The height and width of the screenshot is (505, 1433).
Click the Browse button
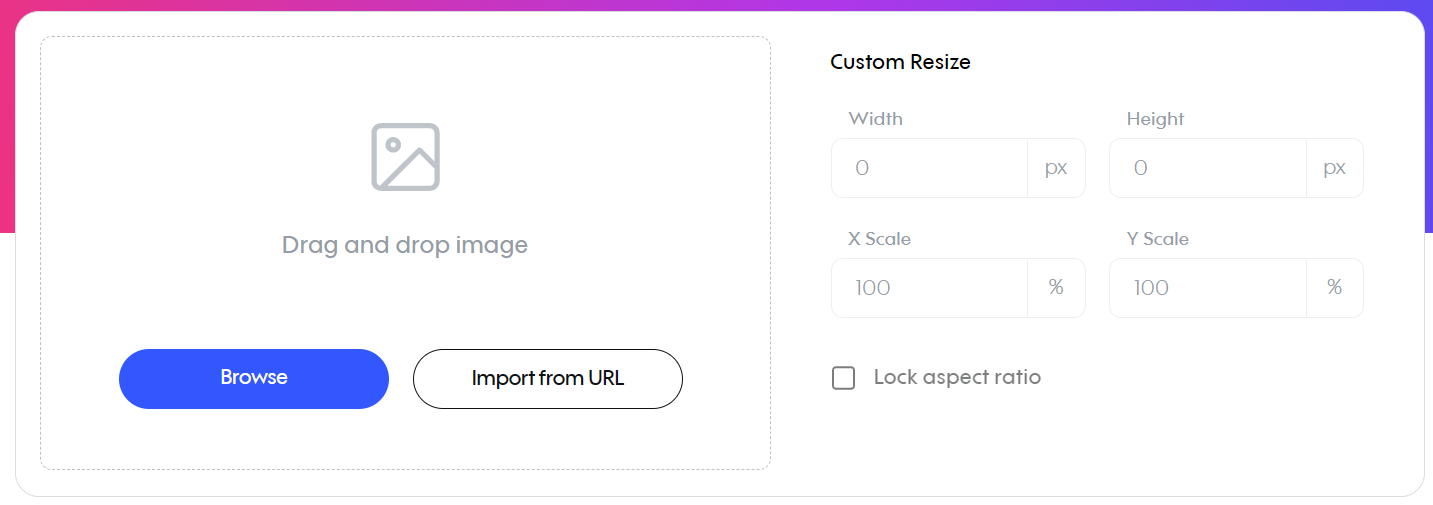coord(254,379)
